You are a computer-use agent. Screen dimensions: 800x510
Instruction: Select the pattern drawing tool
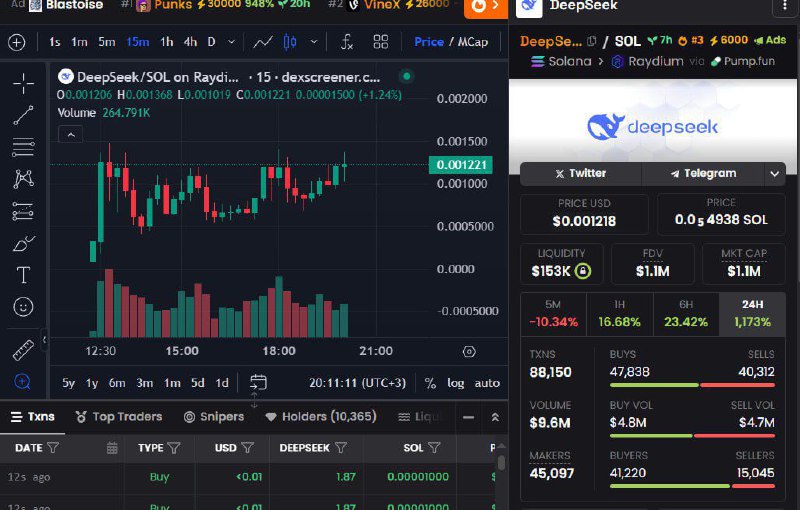[x=23, y=179]
